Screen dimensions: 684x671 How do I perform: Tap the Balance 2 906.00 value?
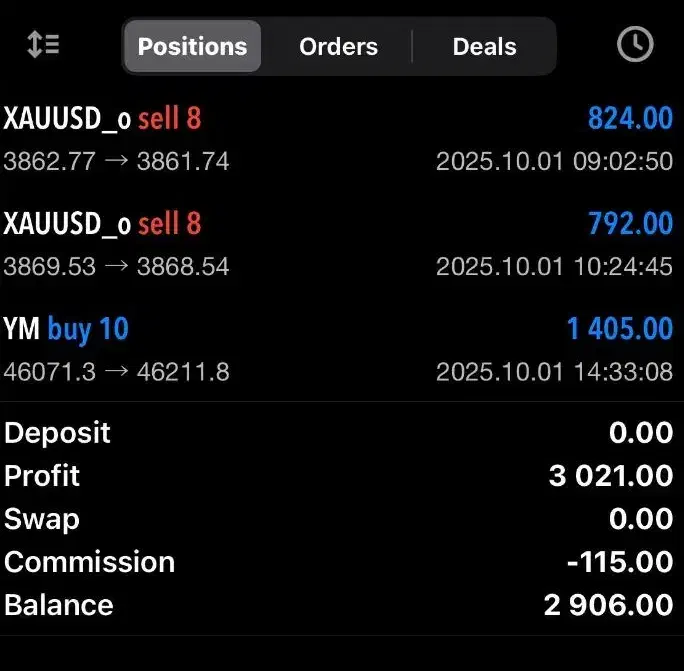608,605
